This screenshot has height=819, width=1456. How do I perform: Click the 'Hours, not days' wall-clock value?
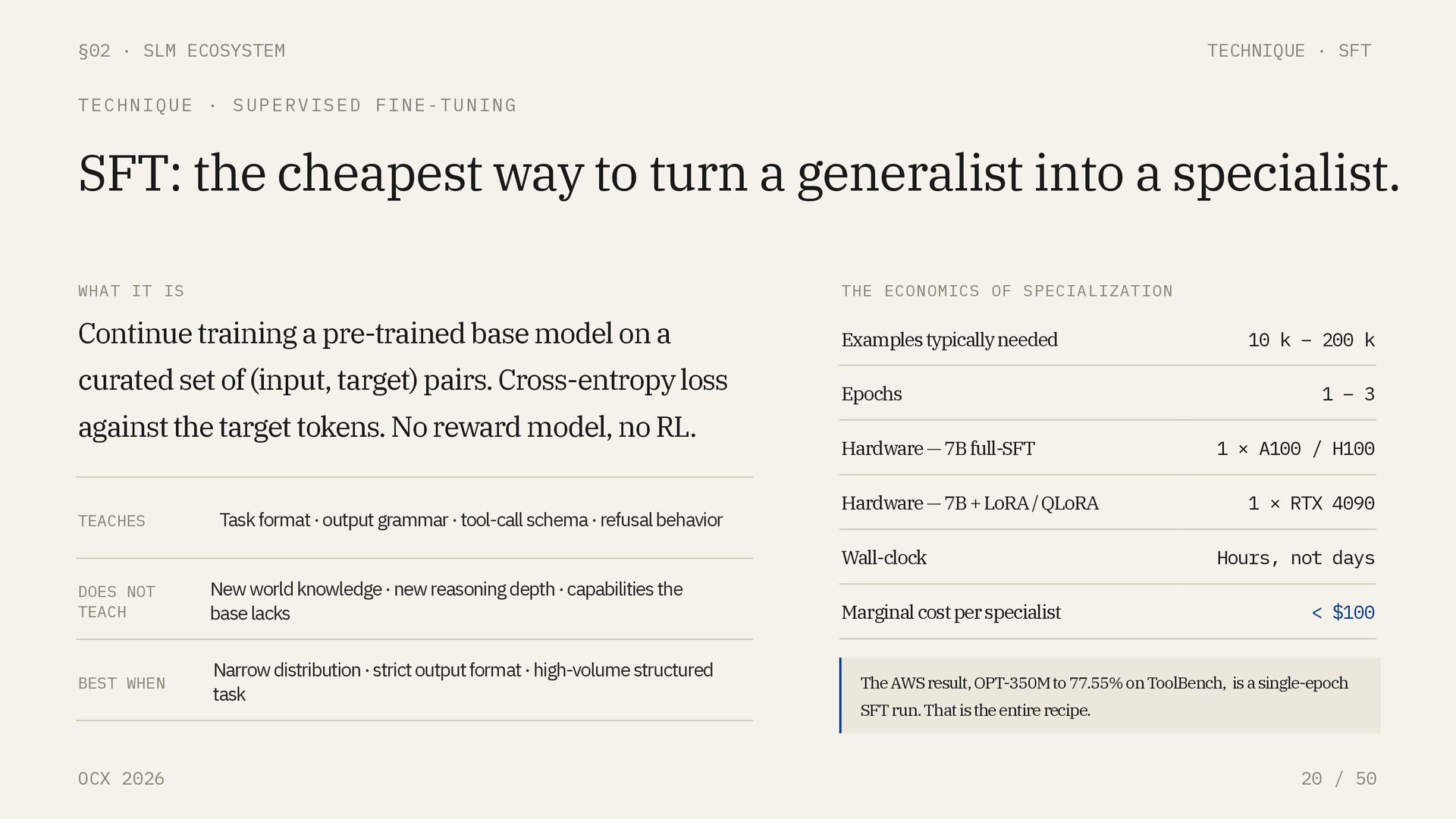(1294, 558)
